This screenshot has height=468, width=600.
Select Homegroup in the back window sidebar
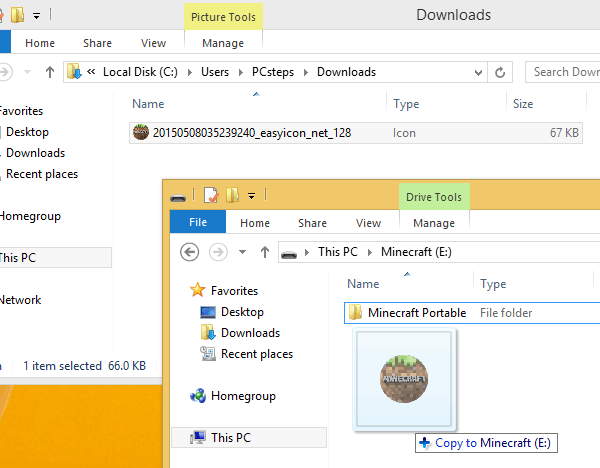[x=30, y=216]
